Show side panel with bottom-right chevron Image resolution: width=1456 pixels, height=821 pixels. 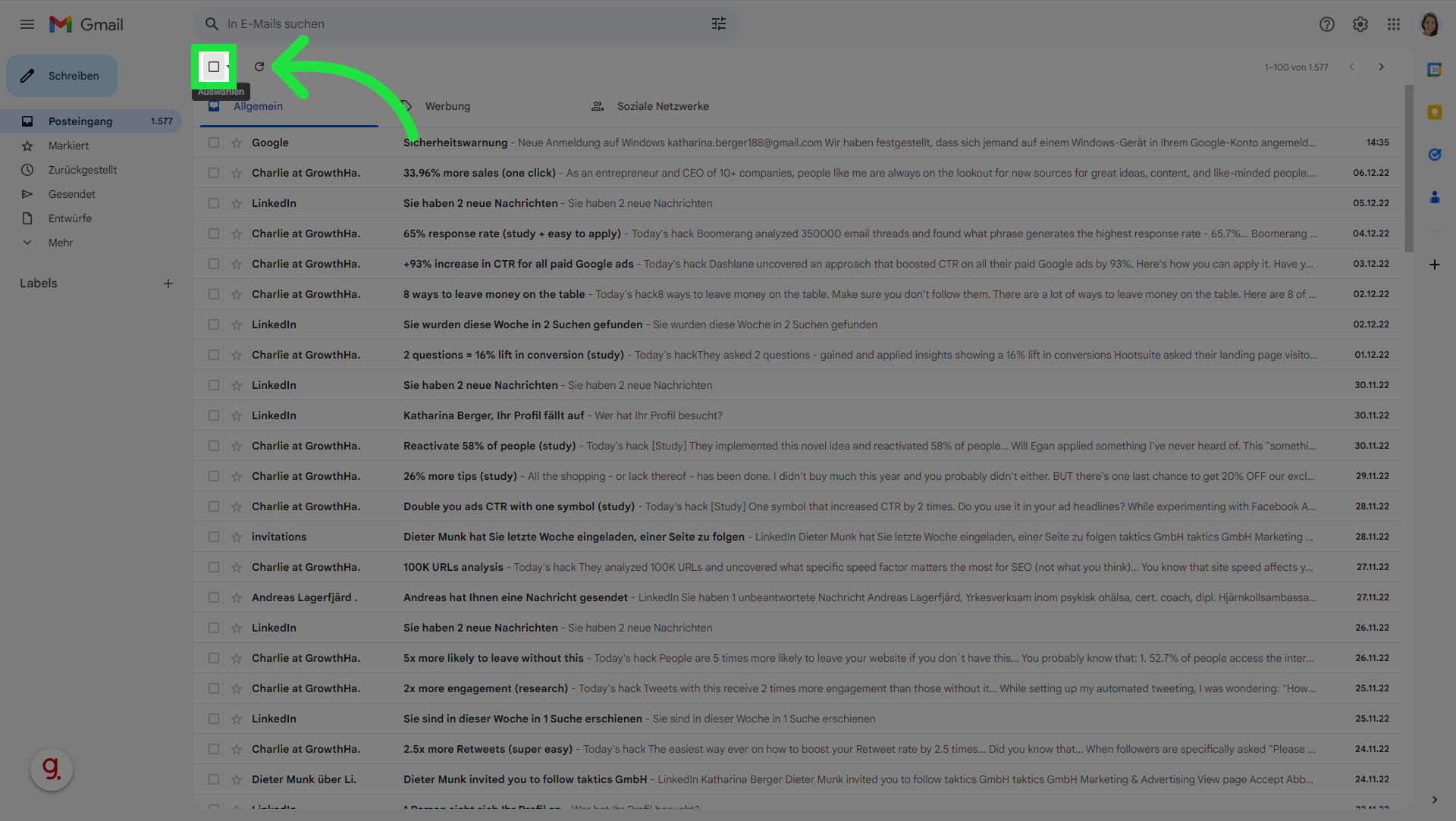1435,800
